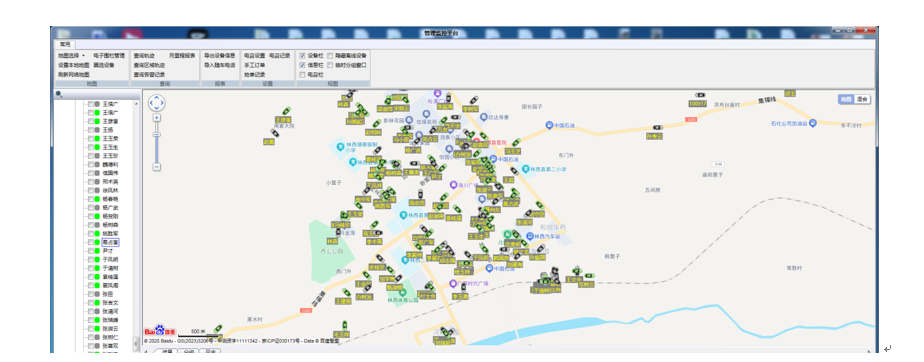The image size is (924, 362).
Task: Open the 地图选择 dropdown
Action: tap(71, 55)
